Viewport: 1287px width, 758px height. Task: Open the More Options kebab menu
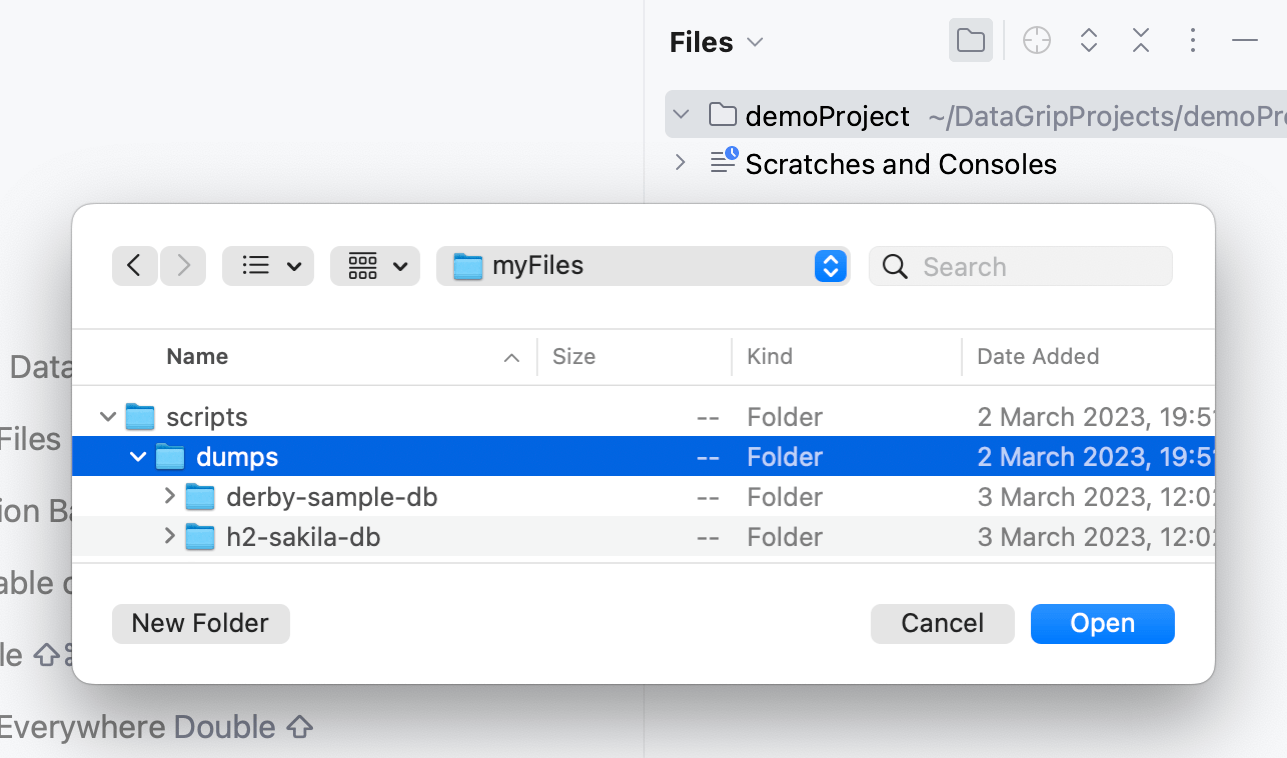[1193, 40]
